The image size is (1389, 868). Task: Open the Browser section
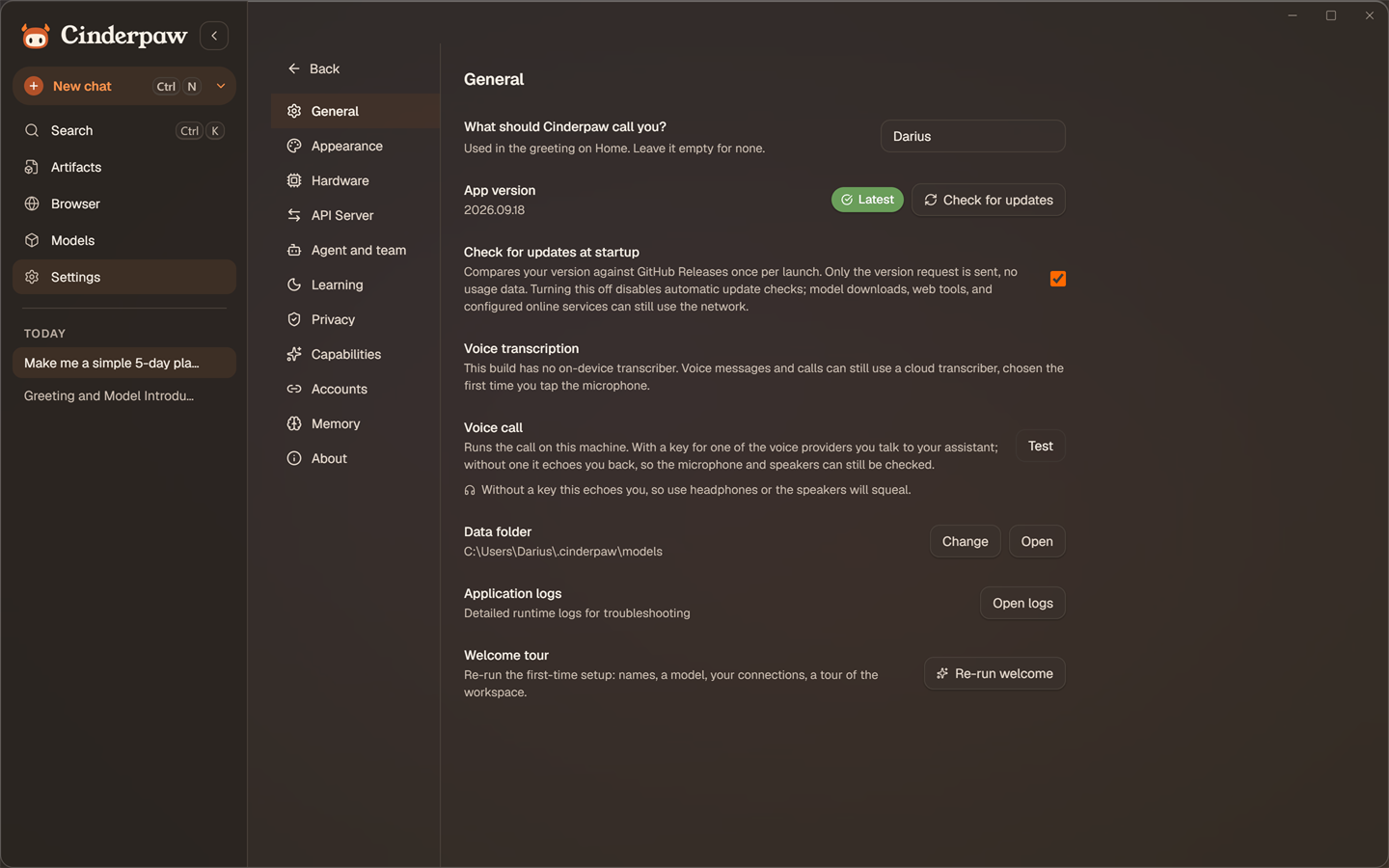pos(124,203)
